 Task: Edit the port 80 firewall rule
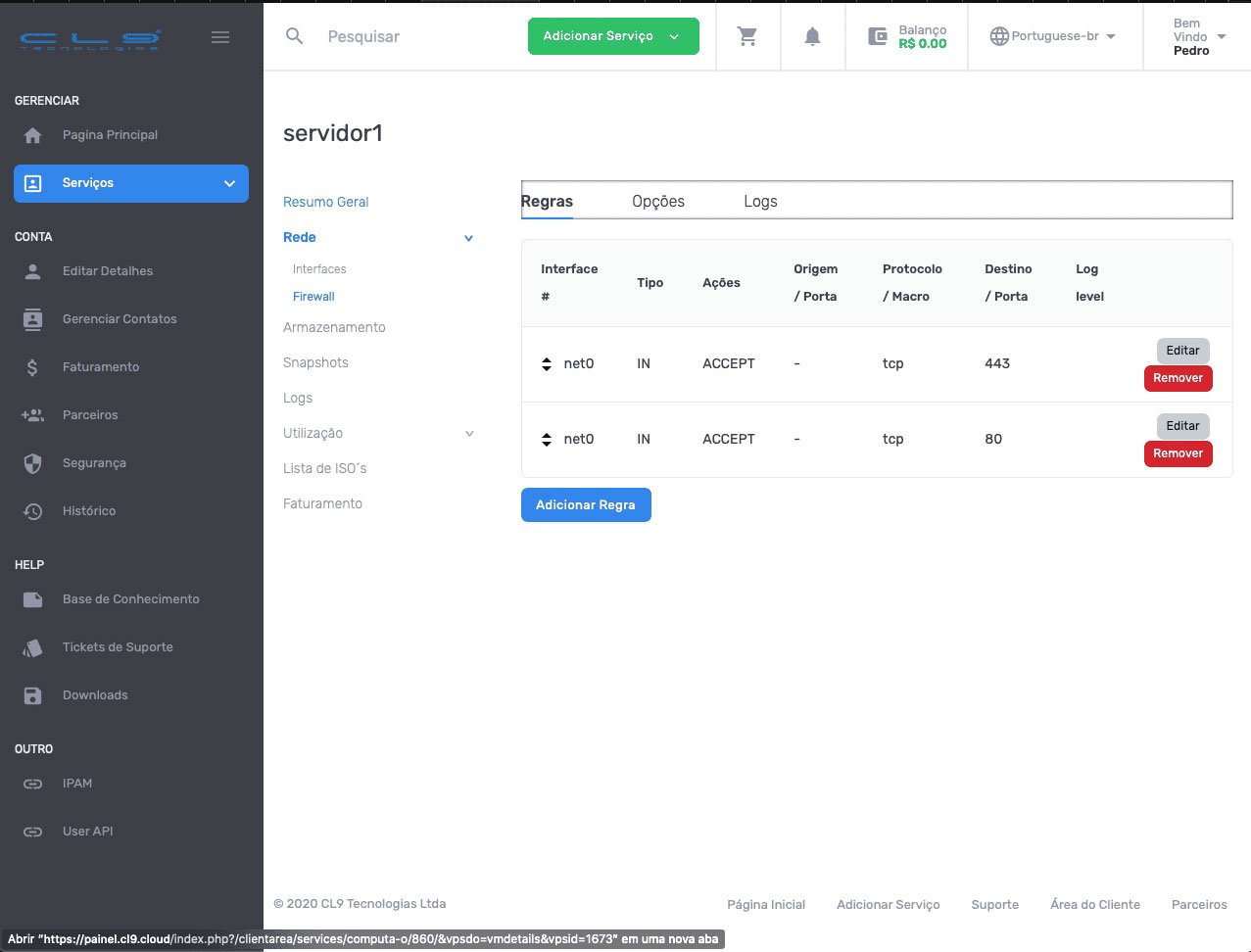point(1182,426)
